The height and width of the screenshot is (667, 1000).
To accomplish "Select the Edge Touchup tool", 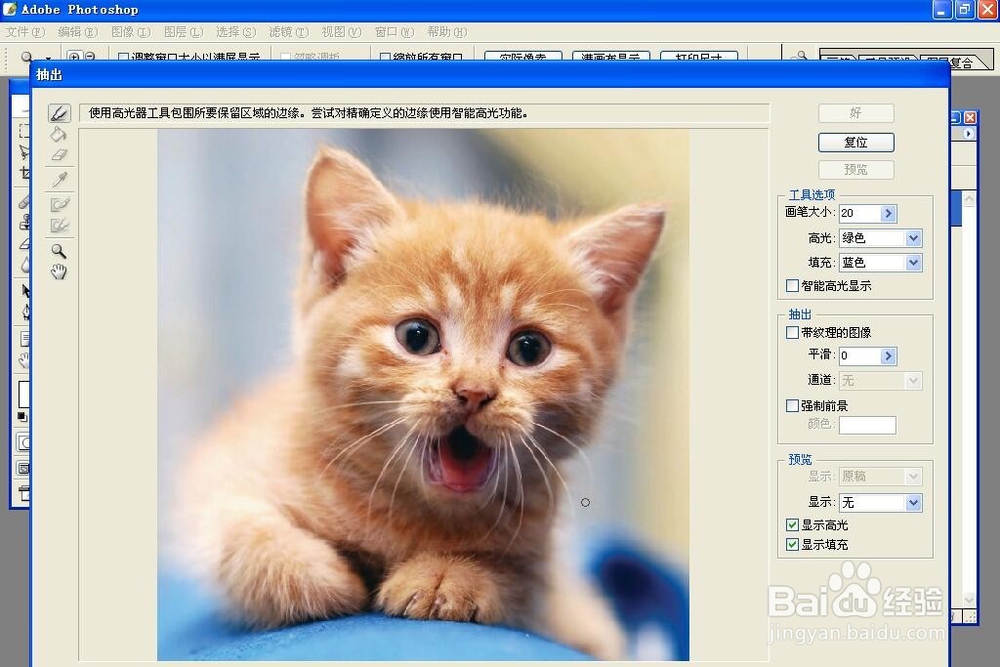I will coord(58,222).
